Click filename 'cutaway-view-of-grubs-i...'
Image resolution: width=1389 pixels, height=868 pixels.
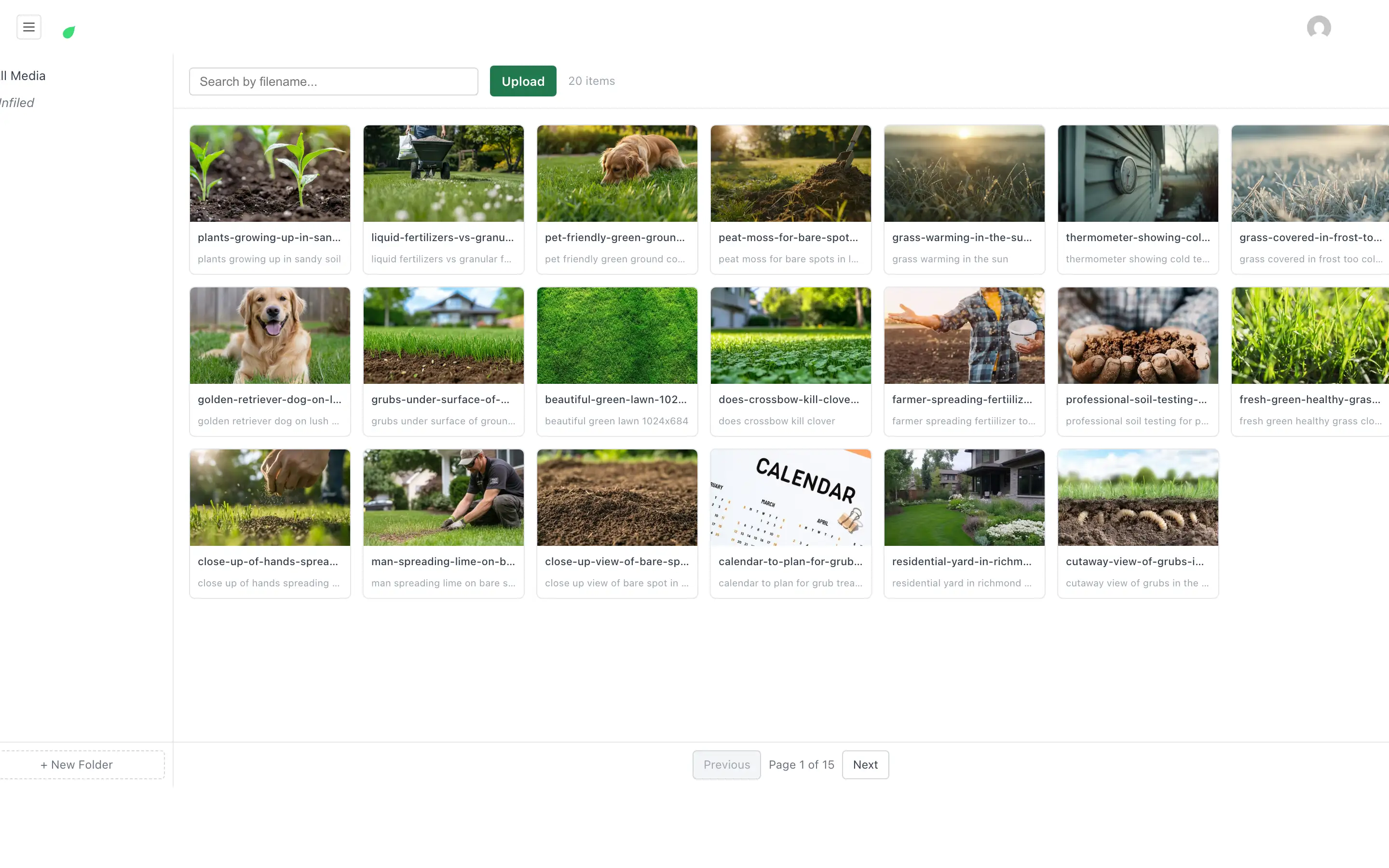(x=1135, y=561)
